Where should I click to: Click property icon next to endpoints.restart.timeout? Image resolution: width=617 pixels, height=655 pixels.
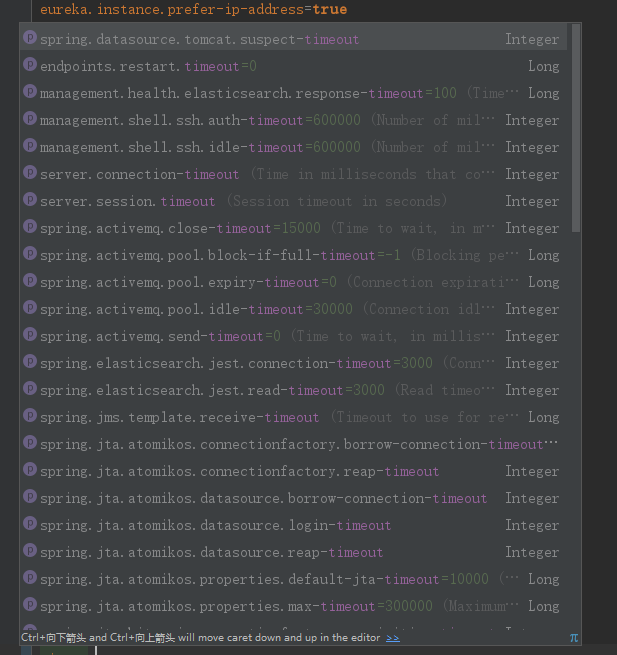30,66
